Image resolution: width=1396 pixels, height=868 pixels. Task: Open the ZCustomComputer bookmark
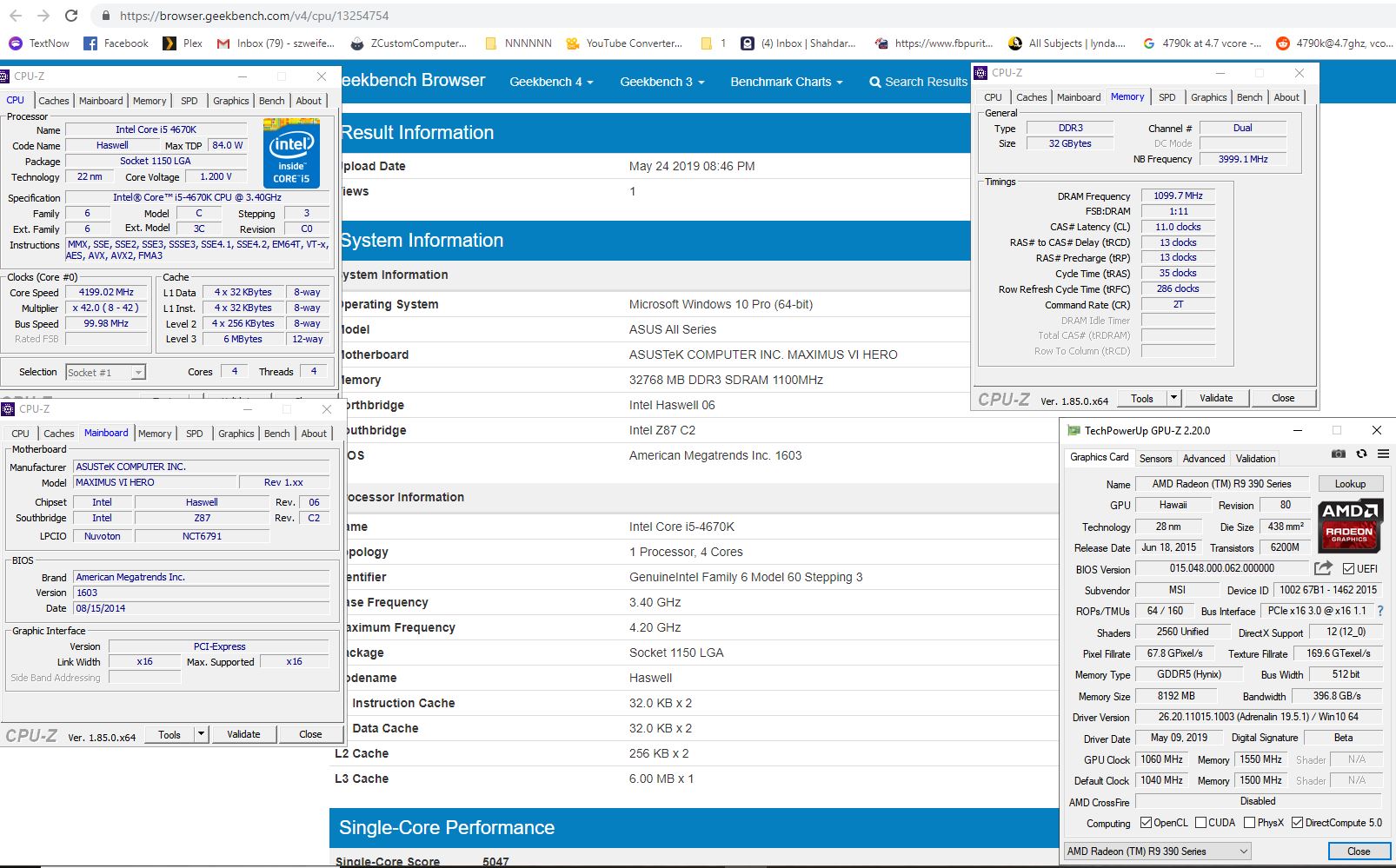coord(409,43)
